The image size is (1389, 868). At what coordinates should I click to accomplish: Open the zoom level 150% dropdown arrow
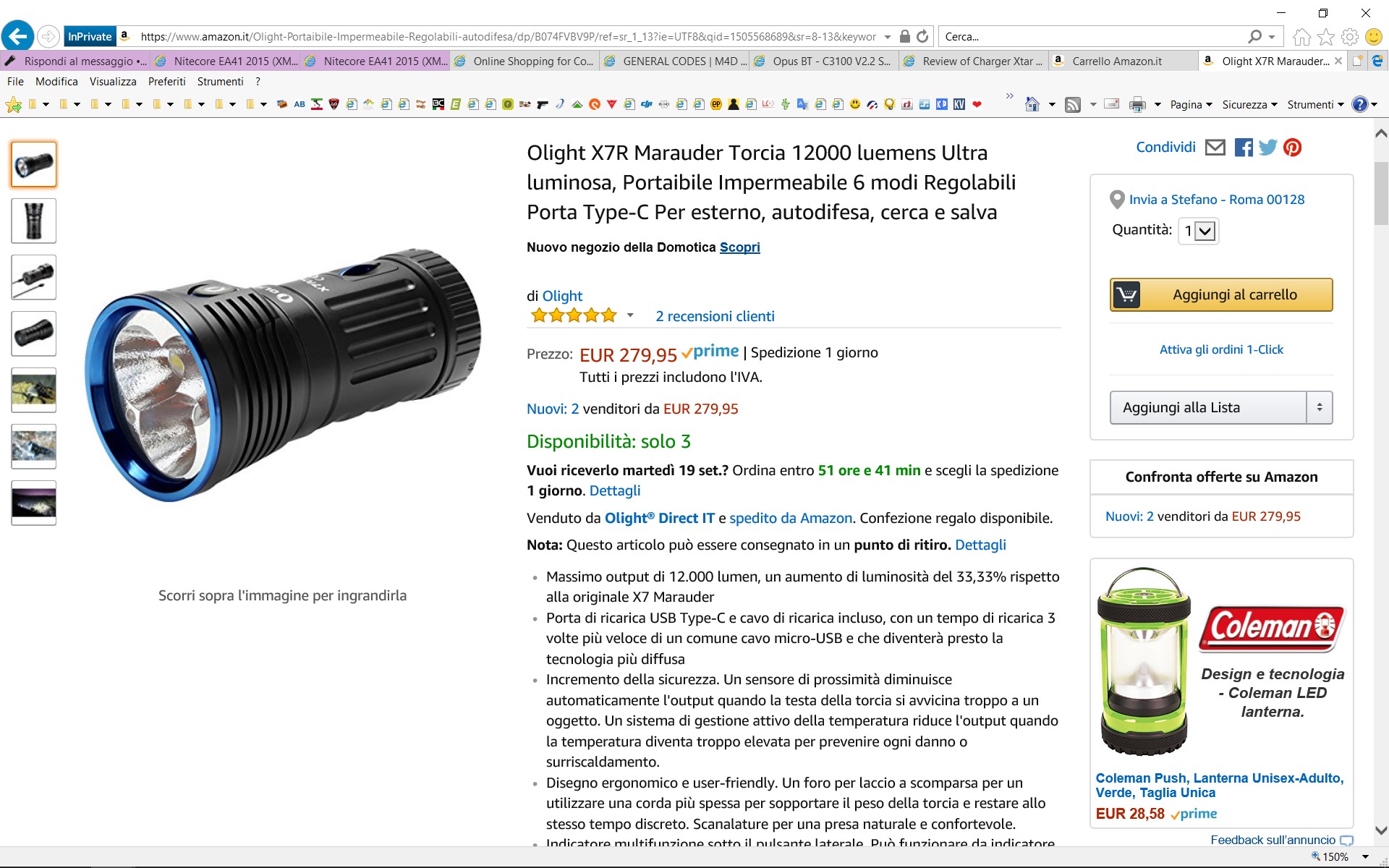point(1365,857)
